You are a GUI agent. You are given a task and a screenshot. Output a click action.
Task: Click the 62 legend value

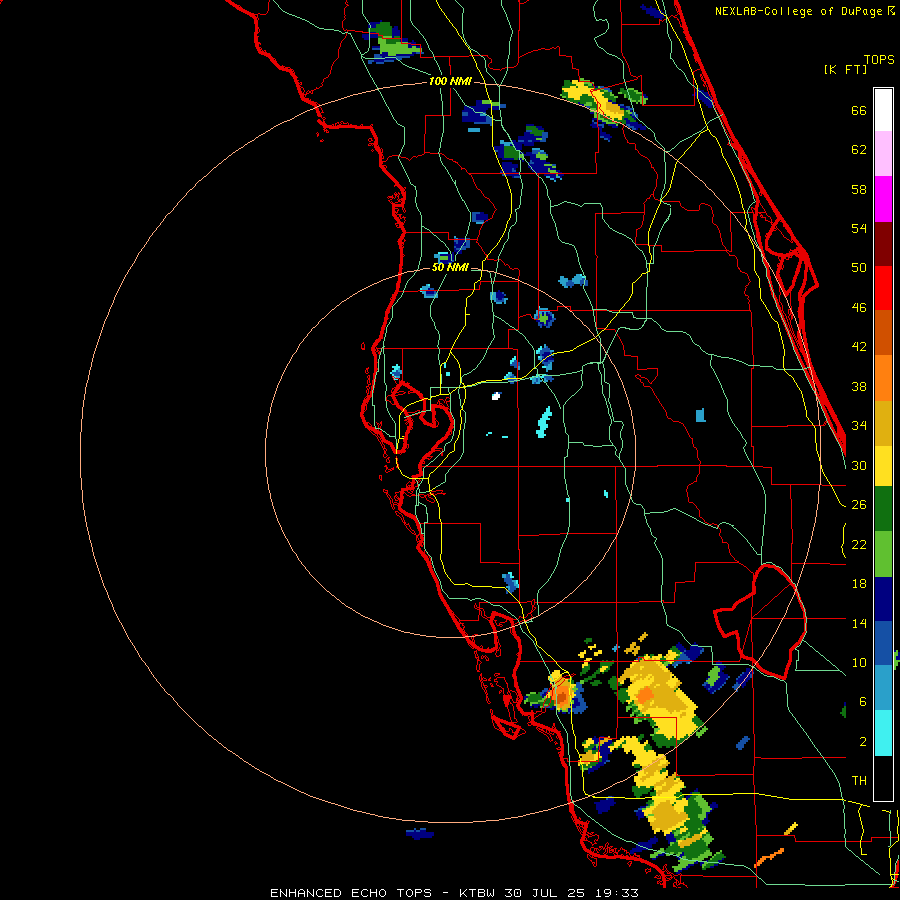click(x=859, y=150)
